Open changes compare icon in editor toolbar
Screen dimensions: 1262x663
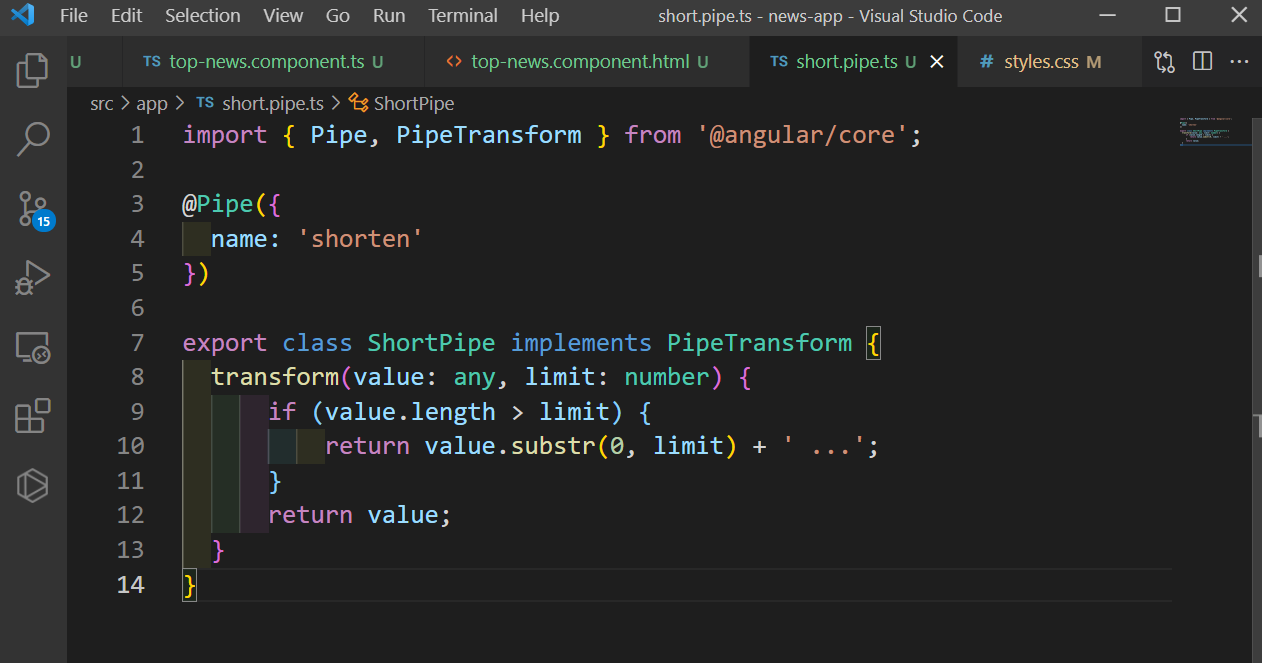(x=1164, y=62)
